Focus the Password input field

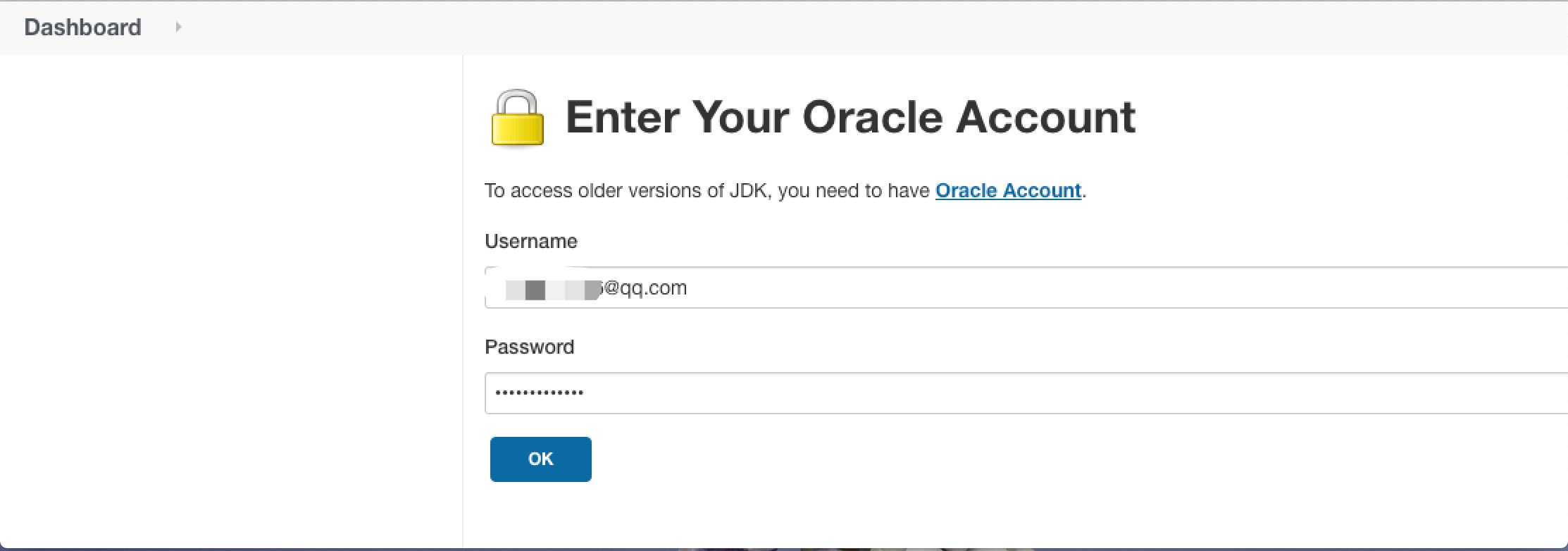pos(1026,393)
